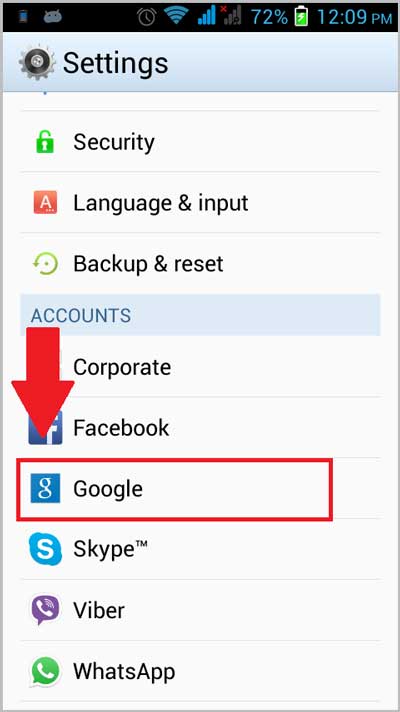Tap the Skype logo icon
This screenshot has width=400, height=712.
(x=45, y=549)
